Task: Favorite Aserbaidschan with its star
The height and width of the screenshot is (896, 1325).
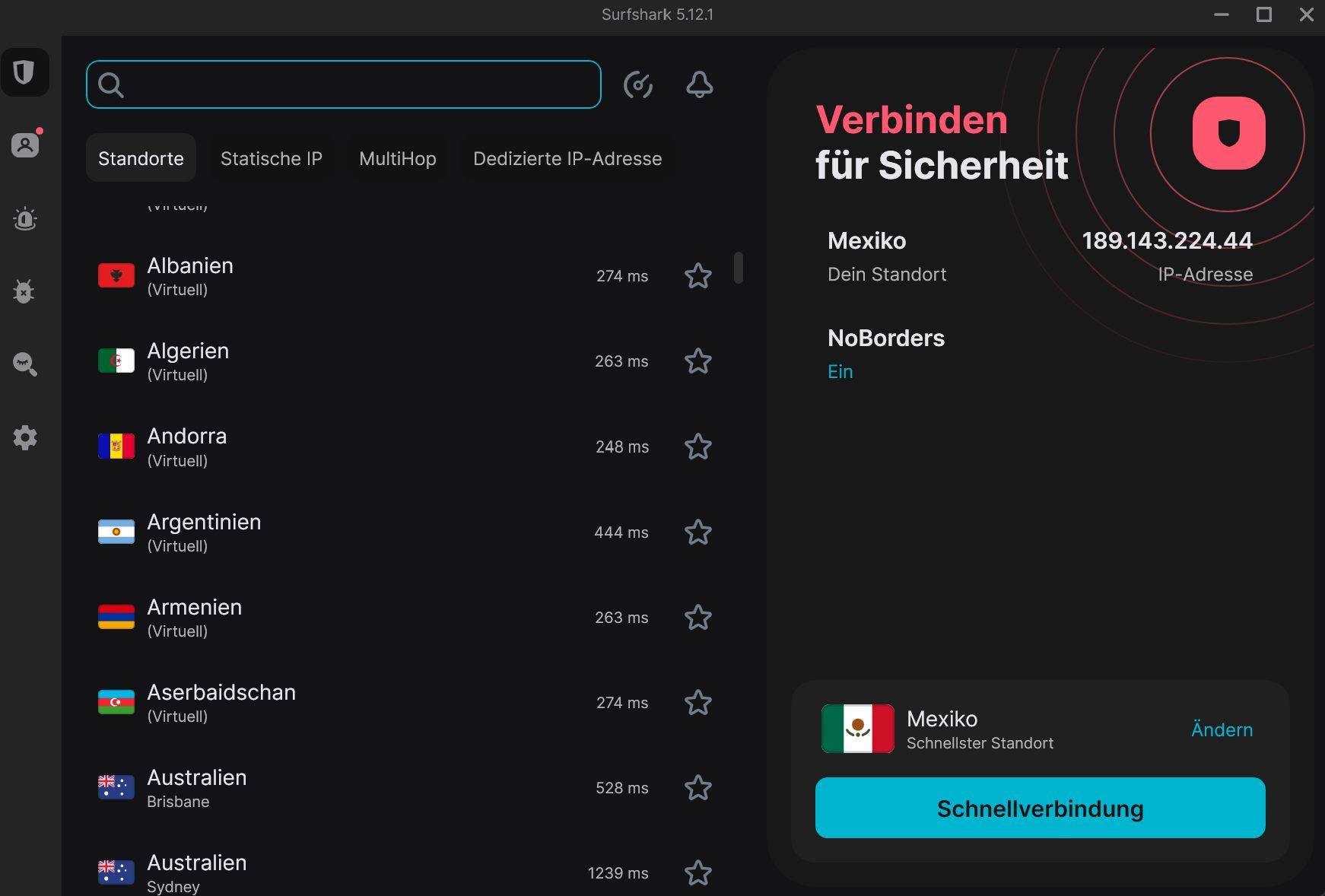Action: [698, 702]
